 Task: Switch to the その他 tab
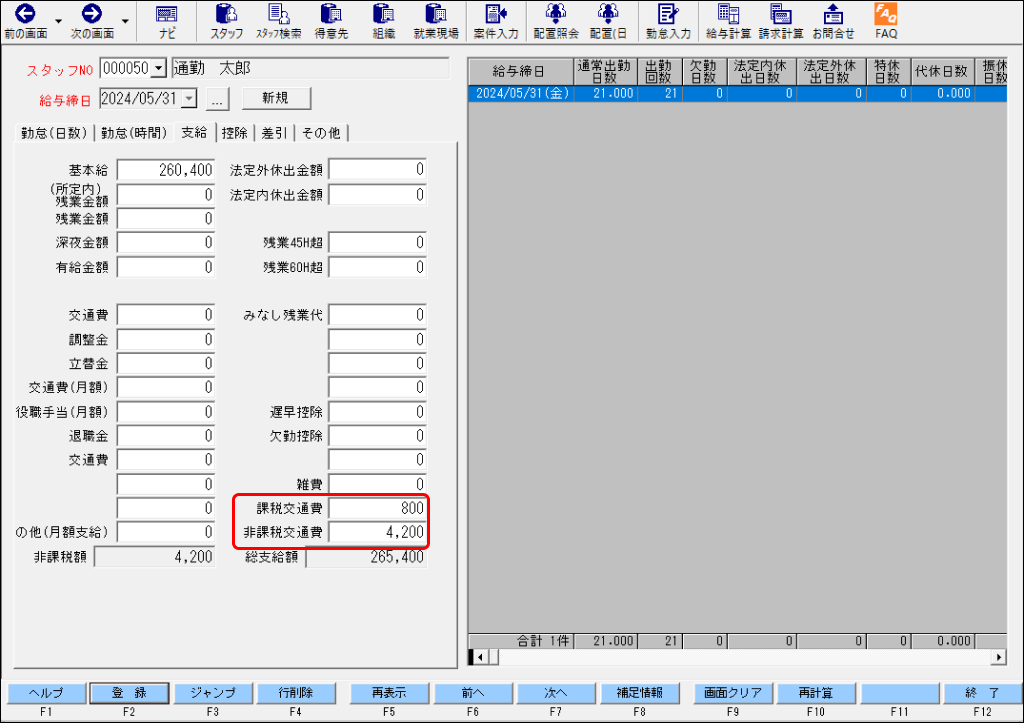click(321, 133)
